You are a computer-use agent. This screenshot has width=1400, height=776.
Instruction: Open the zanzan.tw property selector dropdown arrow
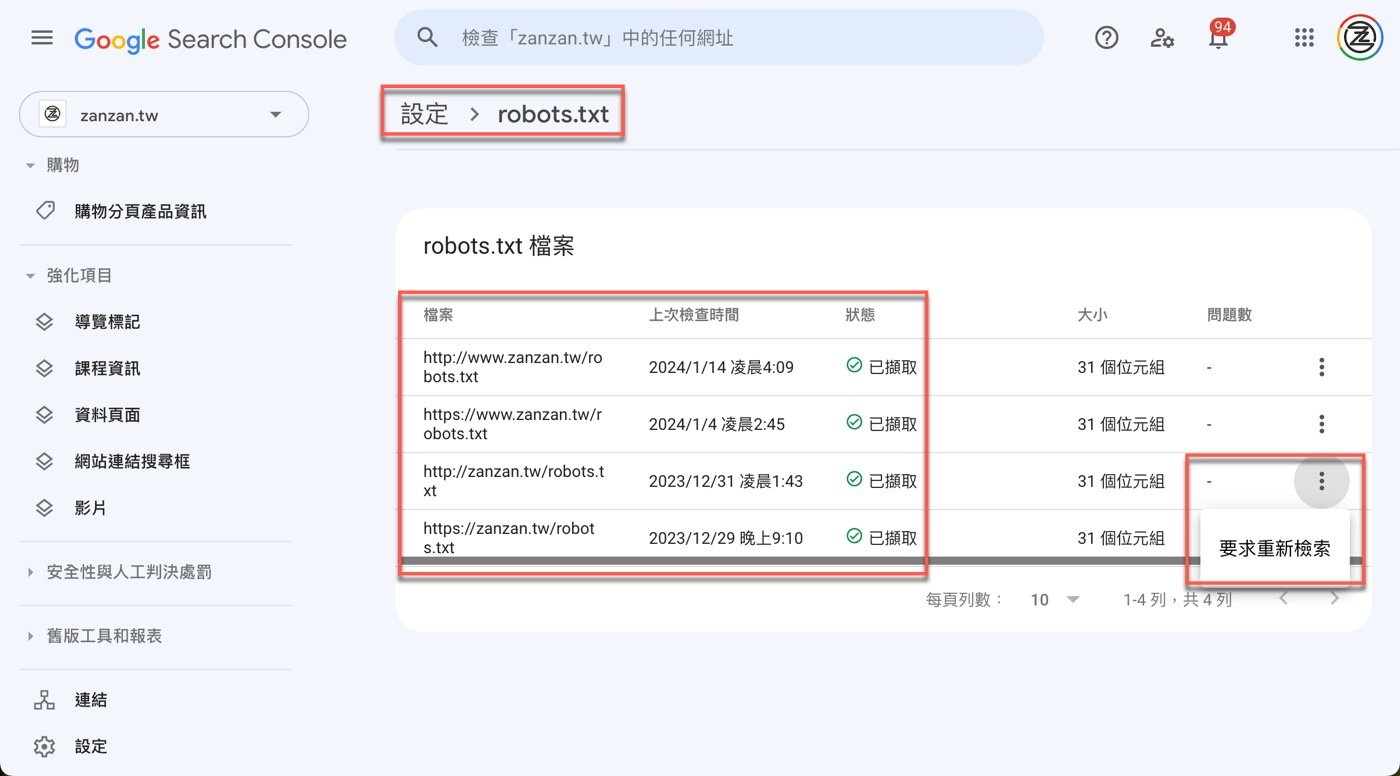pos(276,115)
